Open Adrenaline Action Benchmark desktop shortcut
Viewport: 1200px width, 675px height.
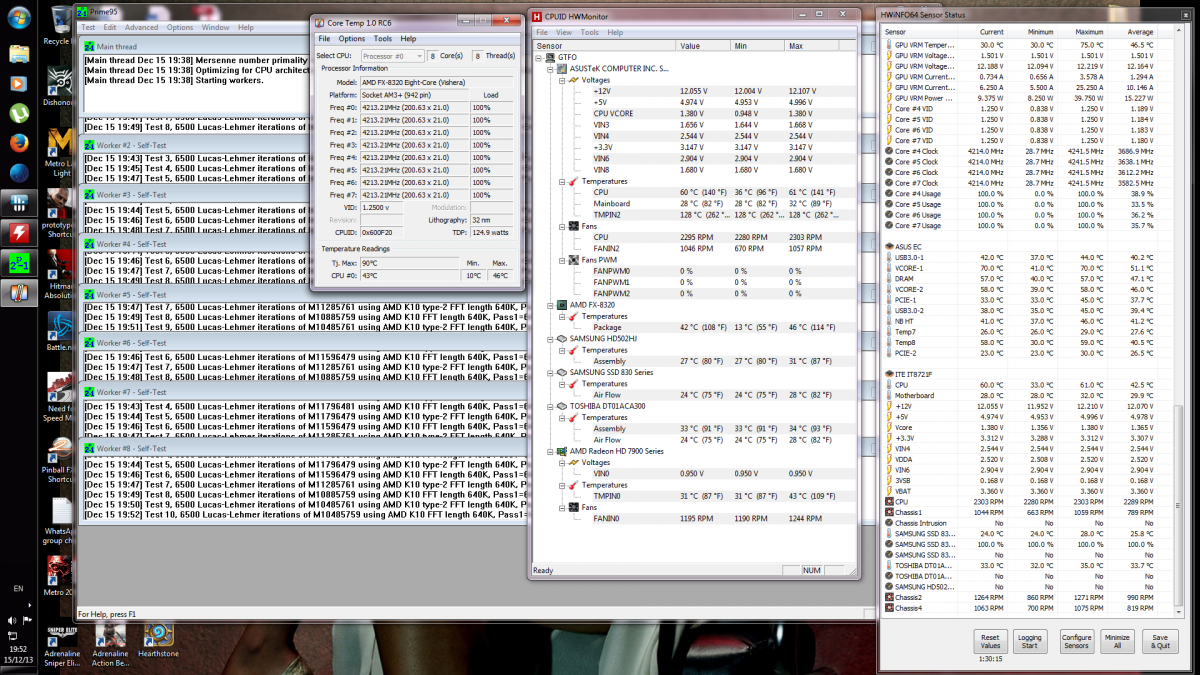[x=110, y=646]
